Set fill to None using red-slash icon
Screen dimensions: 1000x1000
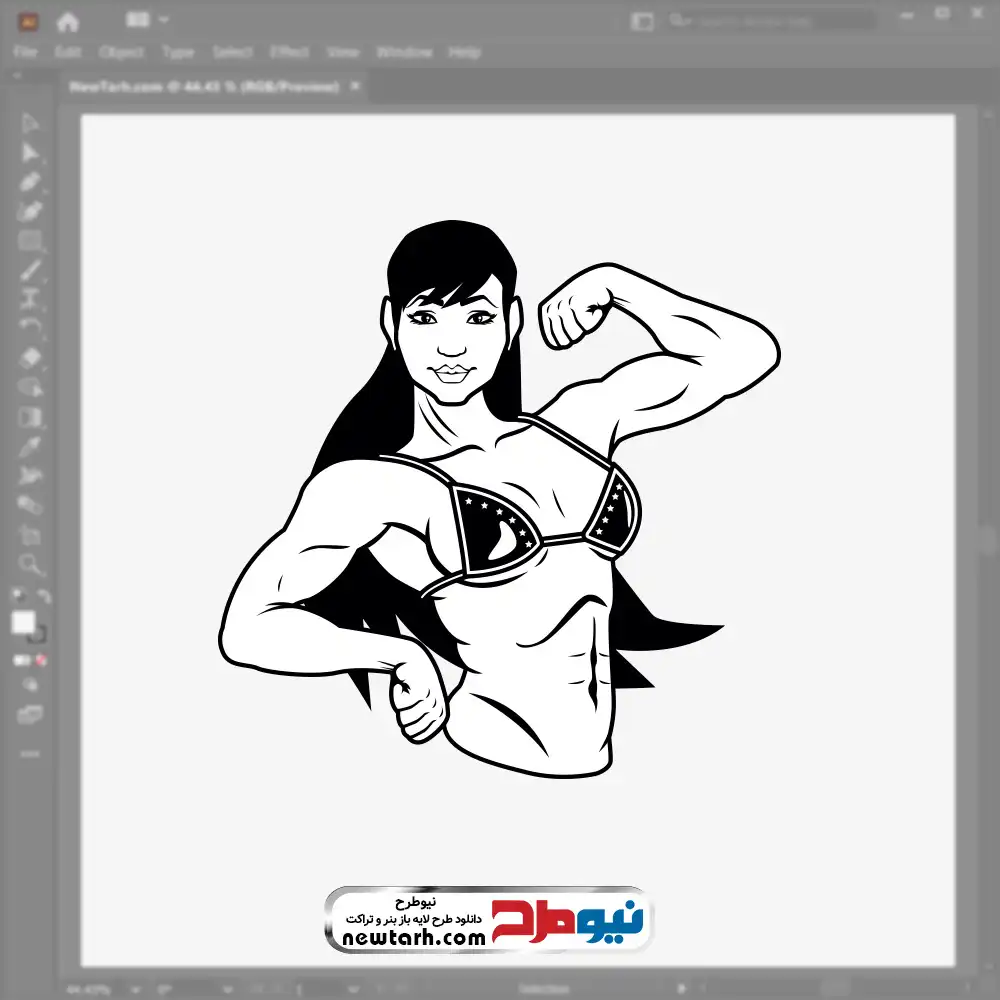click(x=42, y=661)
